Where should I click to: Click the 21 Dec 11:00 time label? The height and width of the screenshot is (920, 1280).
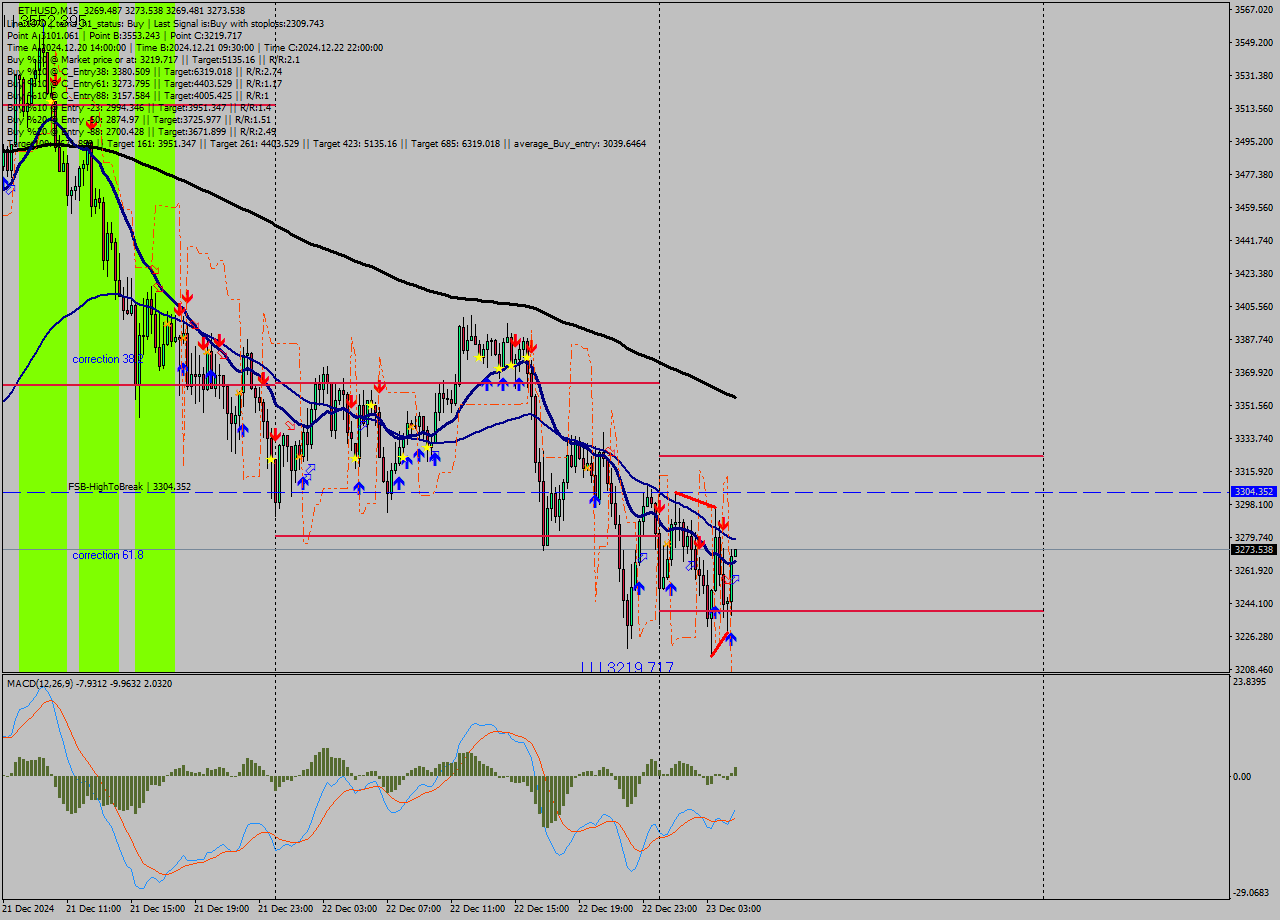93,909
